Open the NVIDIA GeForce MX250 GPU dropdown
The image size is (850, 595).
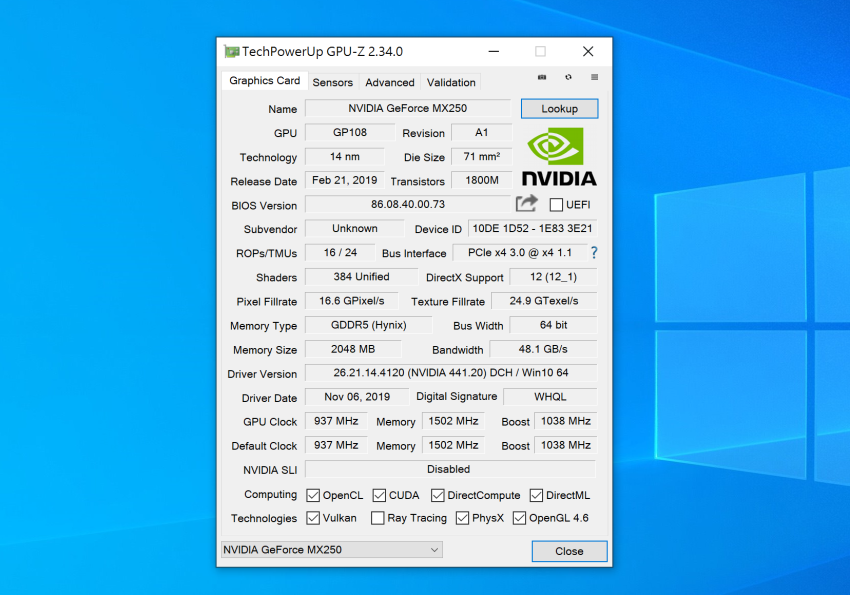coord(332,549)
